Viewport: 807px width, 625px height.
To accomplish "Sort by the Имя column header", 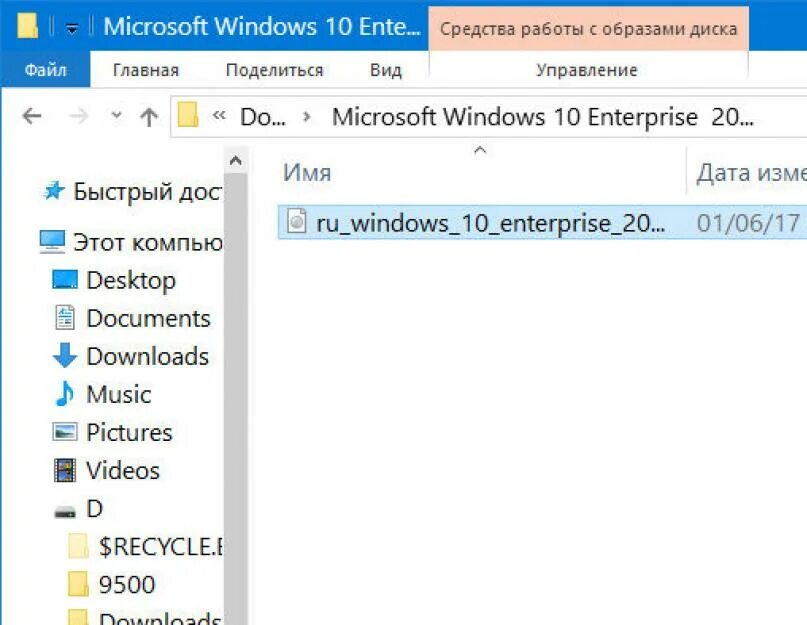I will (x=307, y=173).
